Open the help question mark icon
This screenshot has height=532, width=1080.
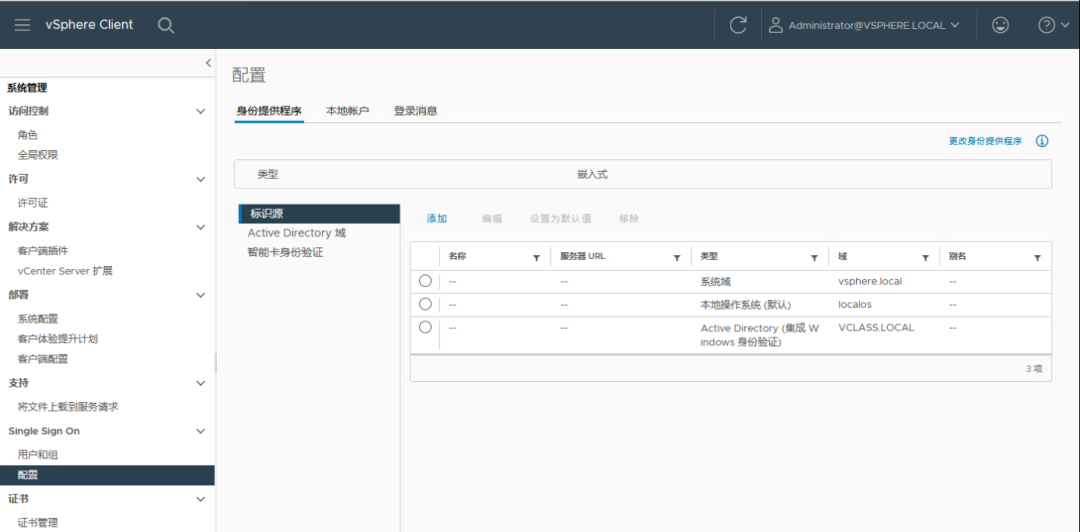(x=1046, y=25)
